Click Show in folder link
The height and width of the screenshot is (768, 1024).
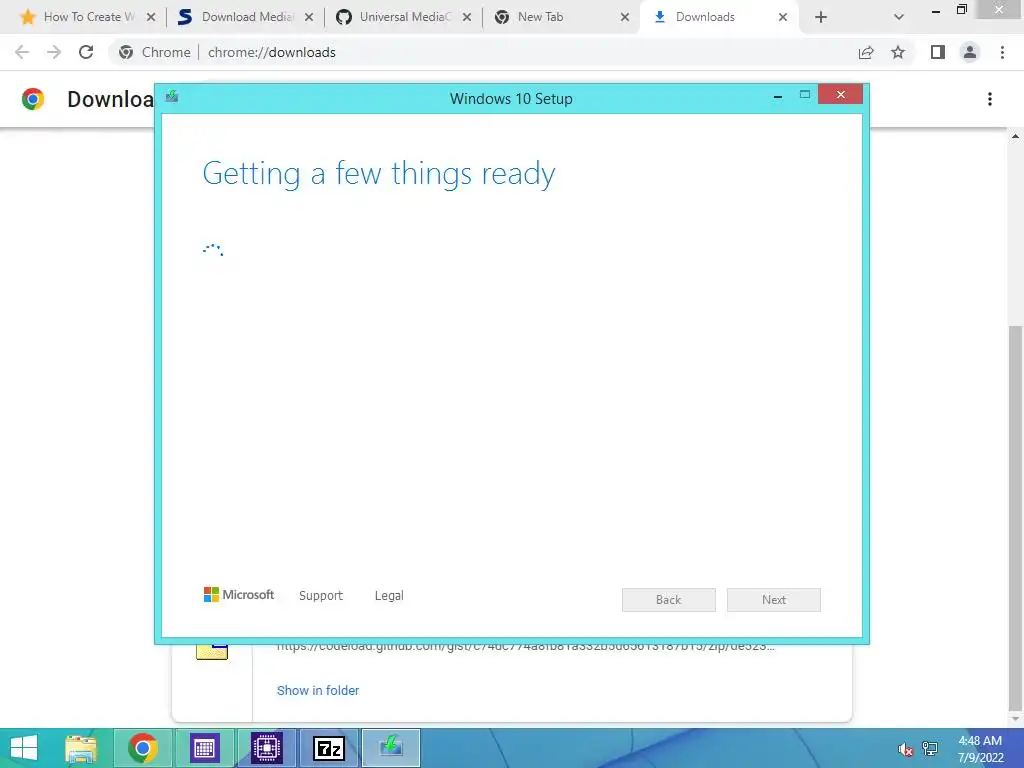(x=318, y=690)
